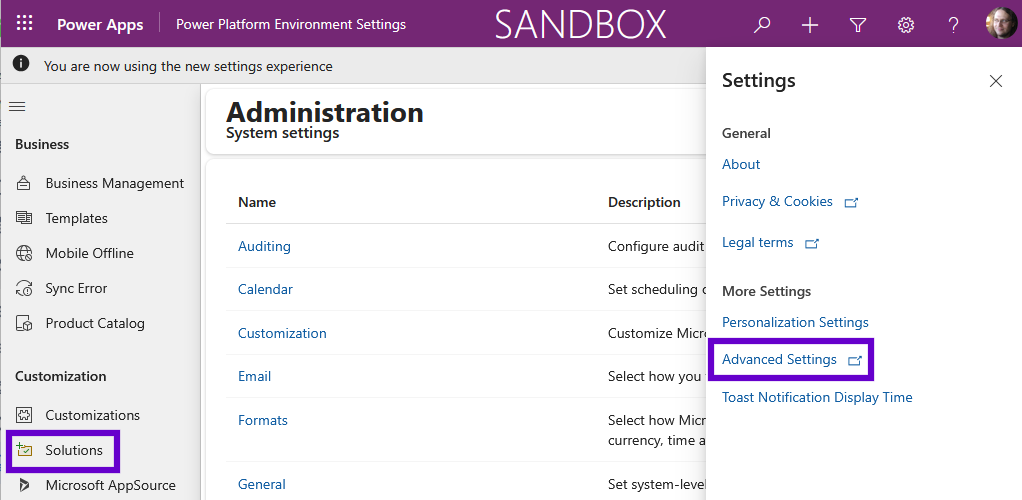The image size is (1022, 500).
Task: Click the search magnifier icon in header
Action: pos(761,25)
